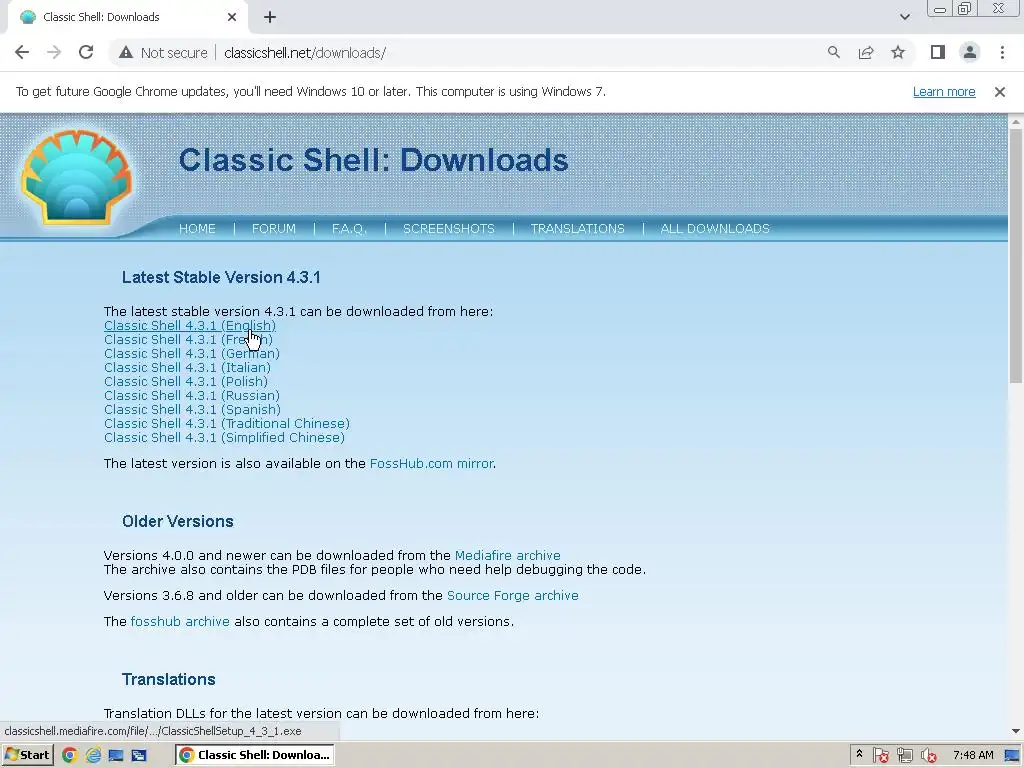Download Classic Shell 4.3.1 (French)
The height and width of the screenshot is (768, 1024).
[188, 340]
